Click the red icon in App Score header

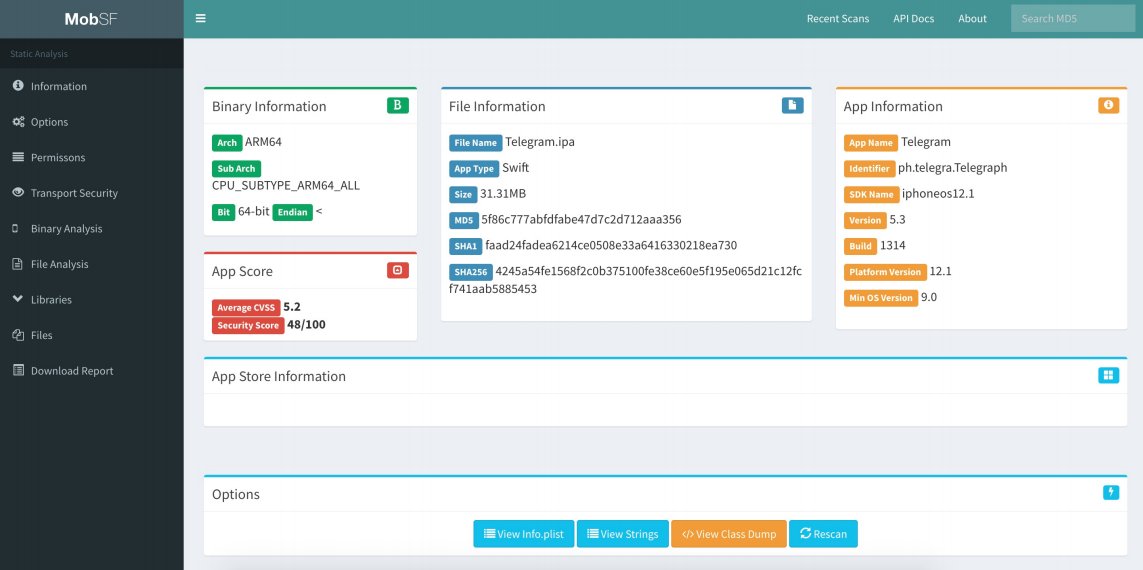(x=397, y=270)
